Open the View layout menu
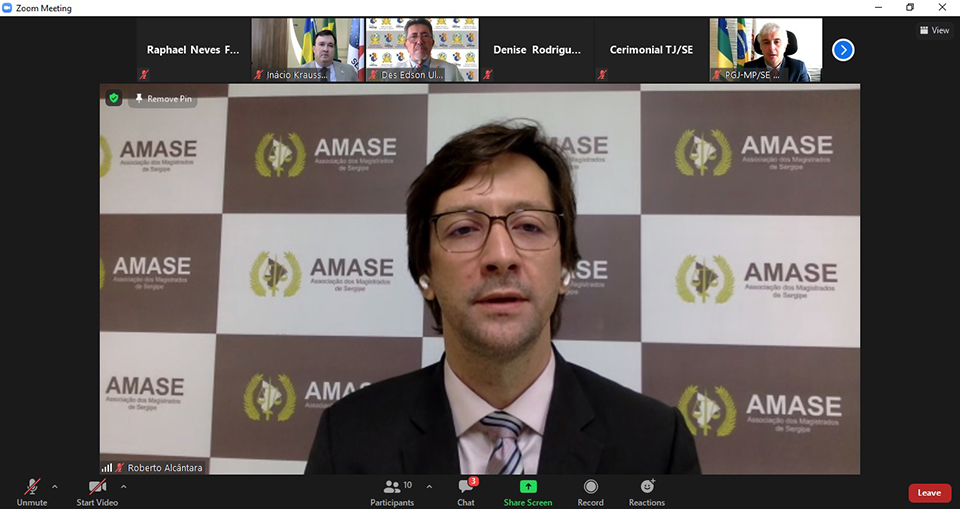Screen dimensions: 960x509 (934, 30)
